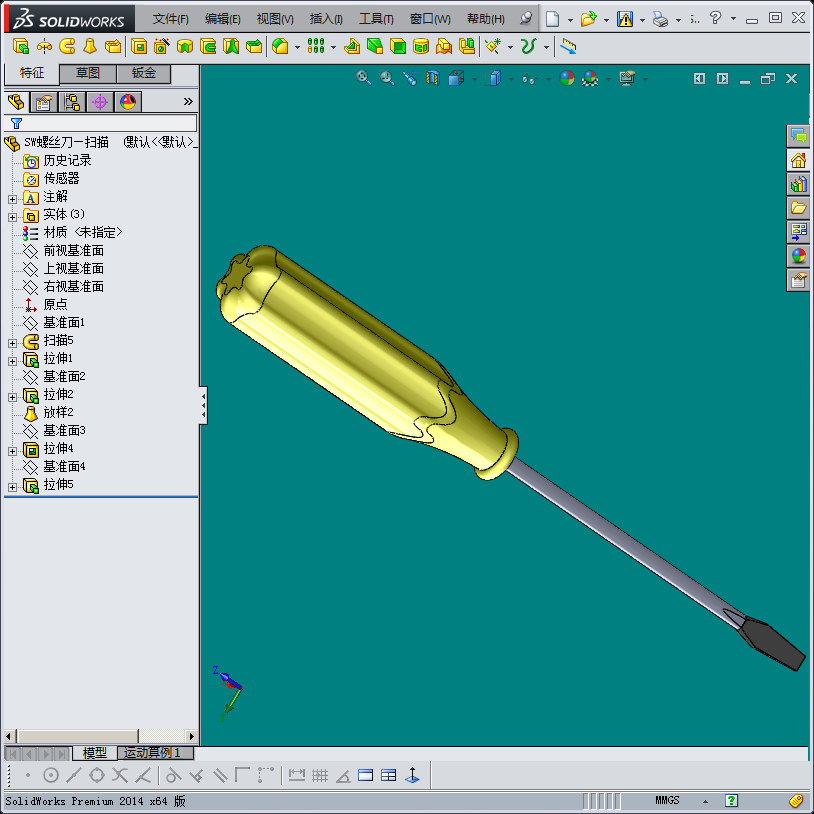Open the File Explorer folder icon in the task pane

798,208
